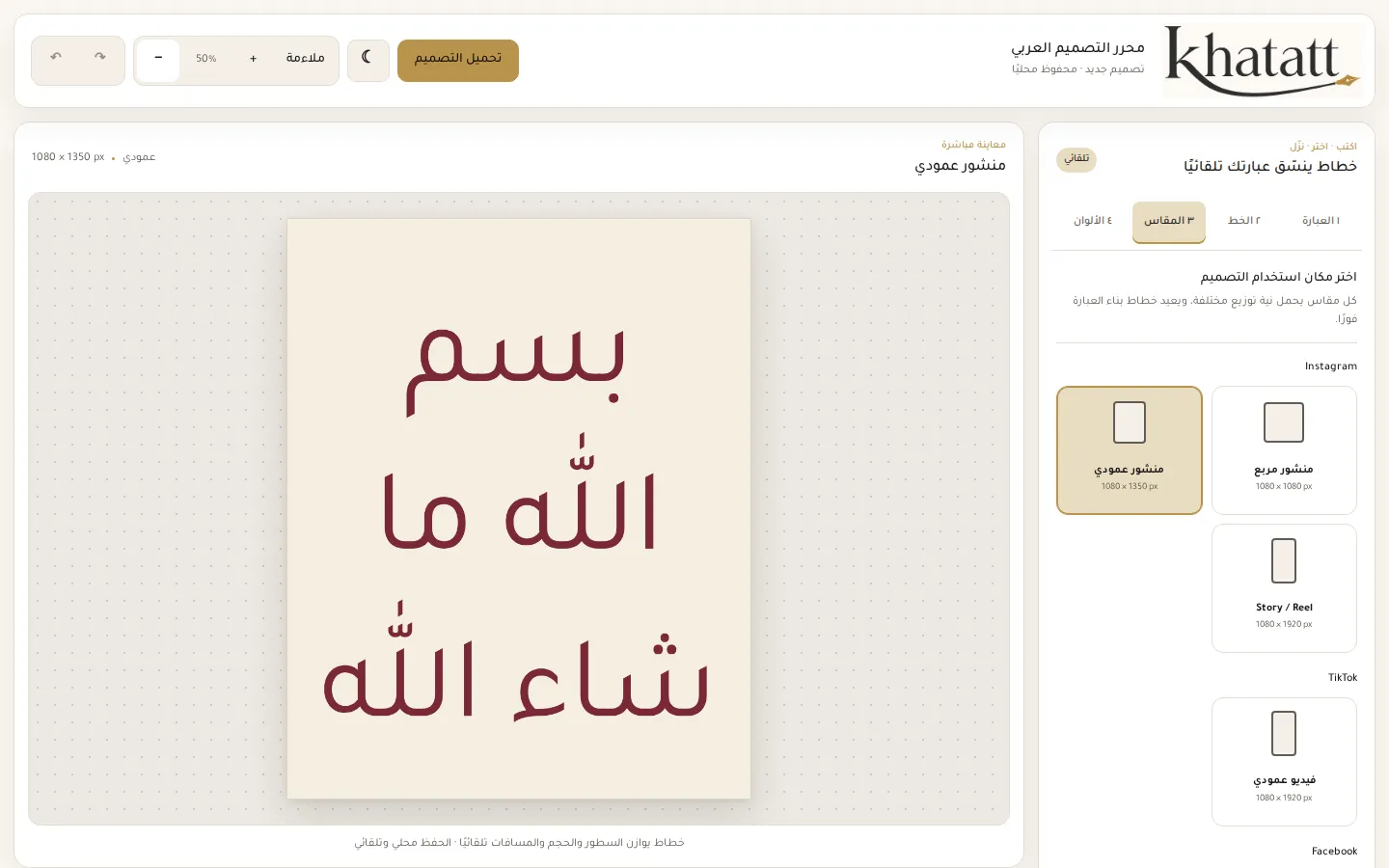Click the اكتب · اختر · نزّل tagline

pyautogui.click(x=1323, y=147)
